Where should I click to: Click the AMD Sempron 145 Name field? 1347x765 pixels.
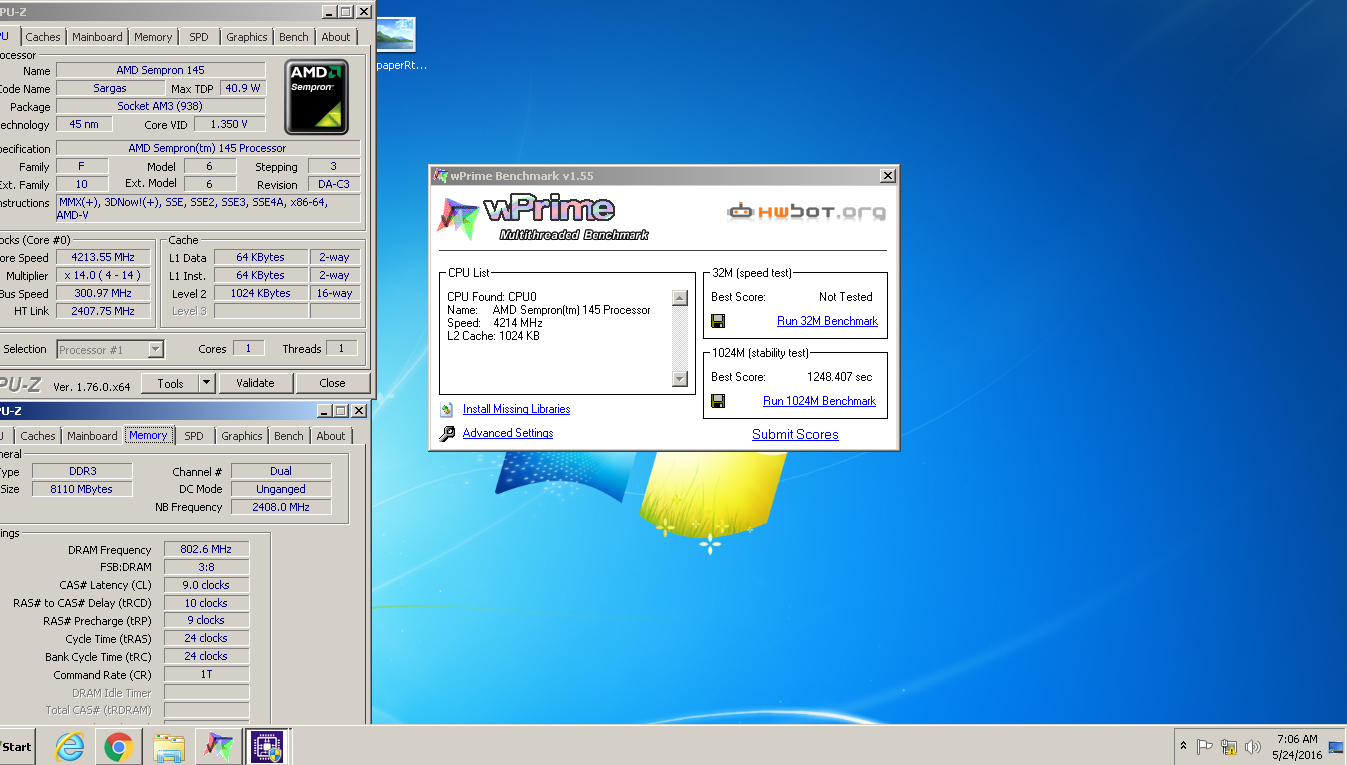point(161,70)
